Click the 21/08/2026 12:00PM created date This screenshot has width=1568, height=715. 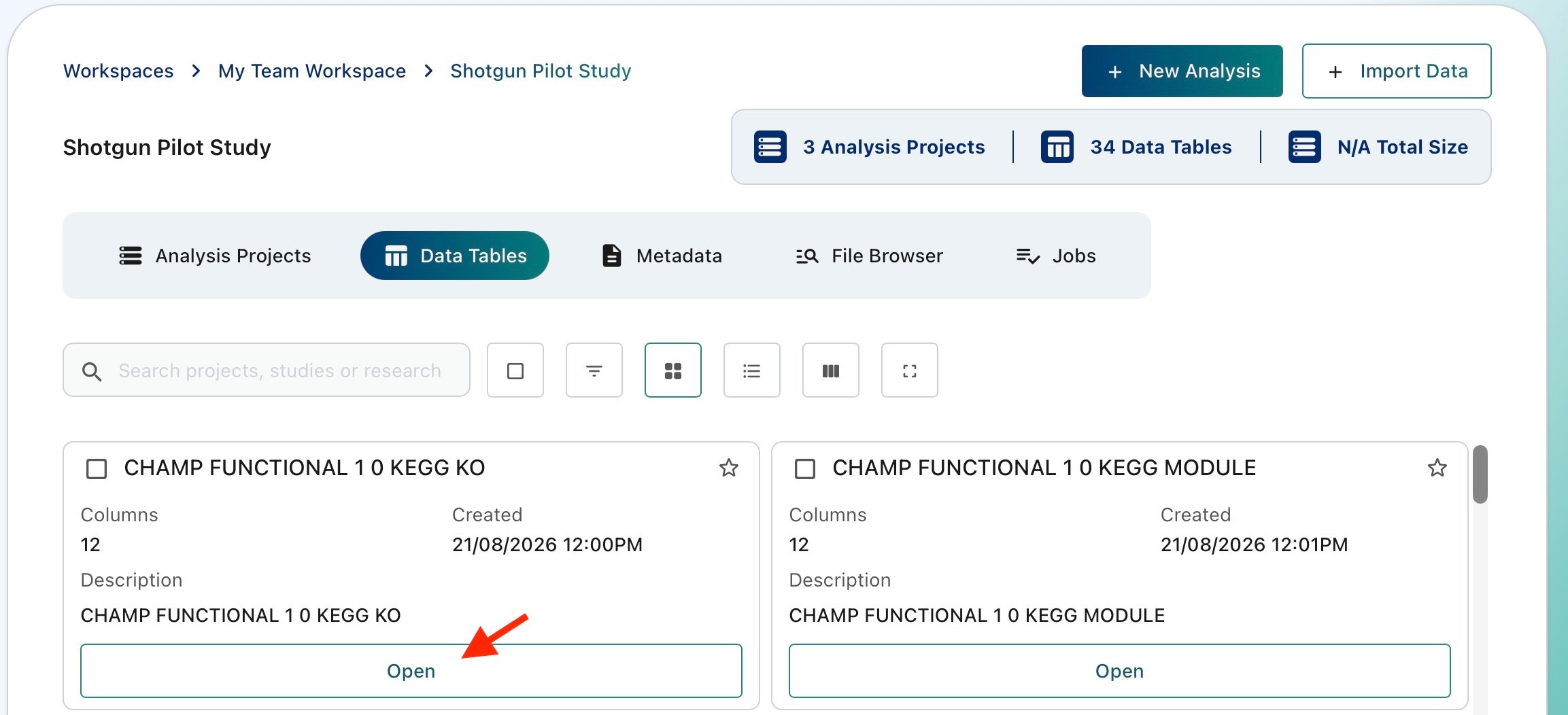pos(547,544)
